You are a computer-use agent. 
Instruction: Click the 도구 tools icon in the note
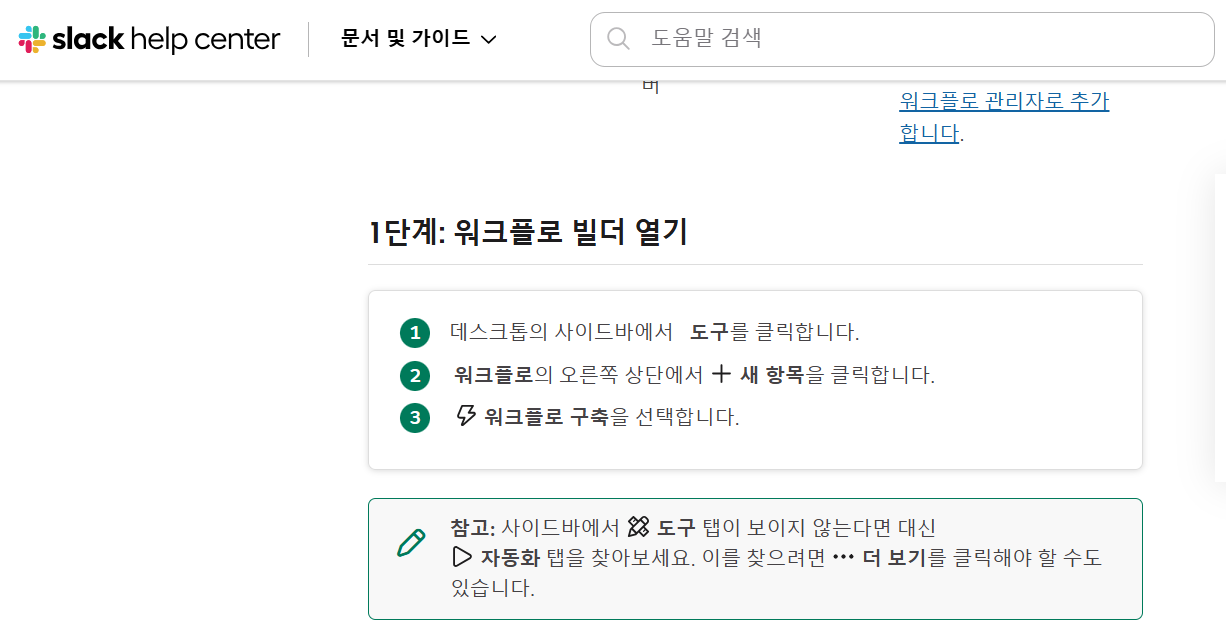[x=638, y=527]
